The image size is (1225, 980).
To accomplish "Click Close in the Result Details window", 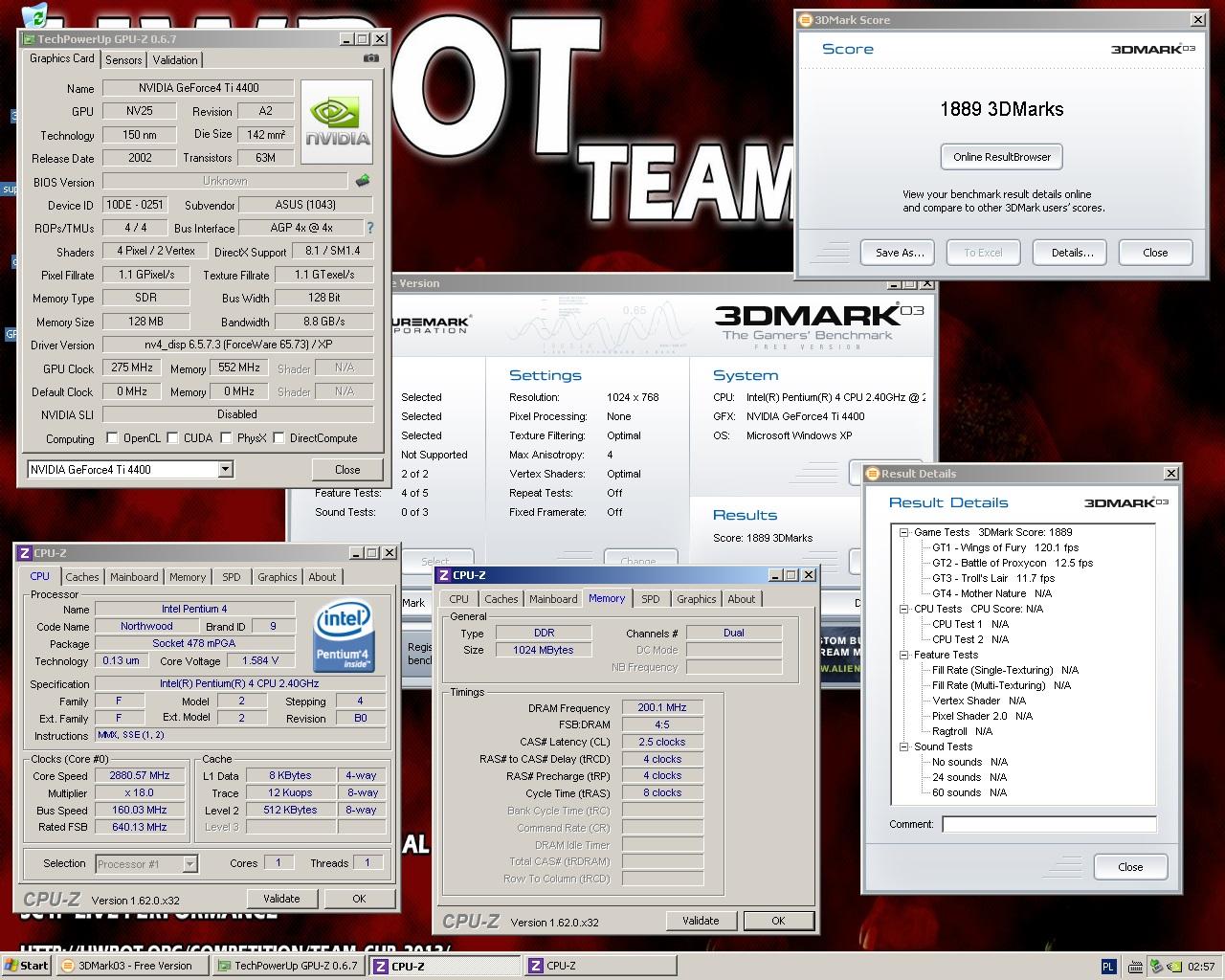I will (x=1130, y=867).
